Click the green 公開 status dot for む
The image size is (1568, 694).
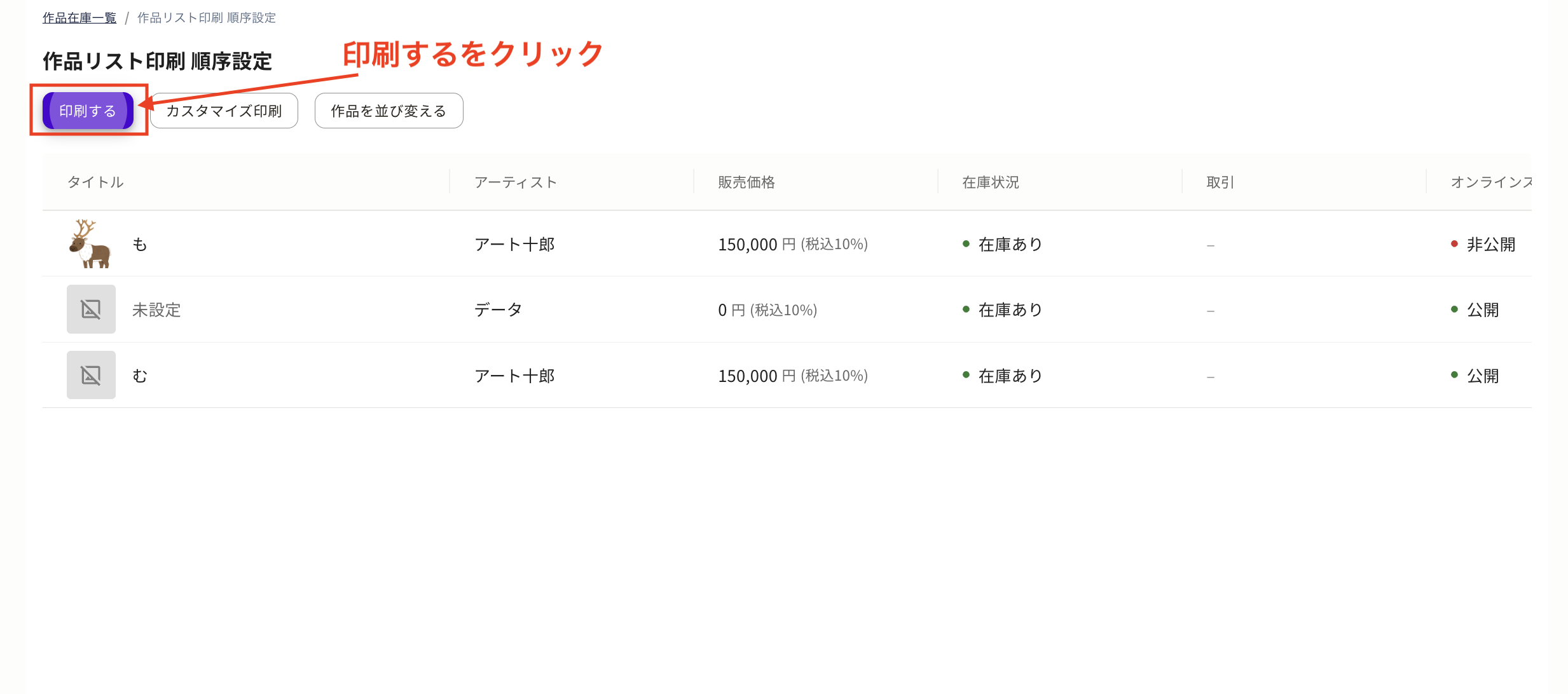(x=1454, y=375)
